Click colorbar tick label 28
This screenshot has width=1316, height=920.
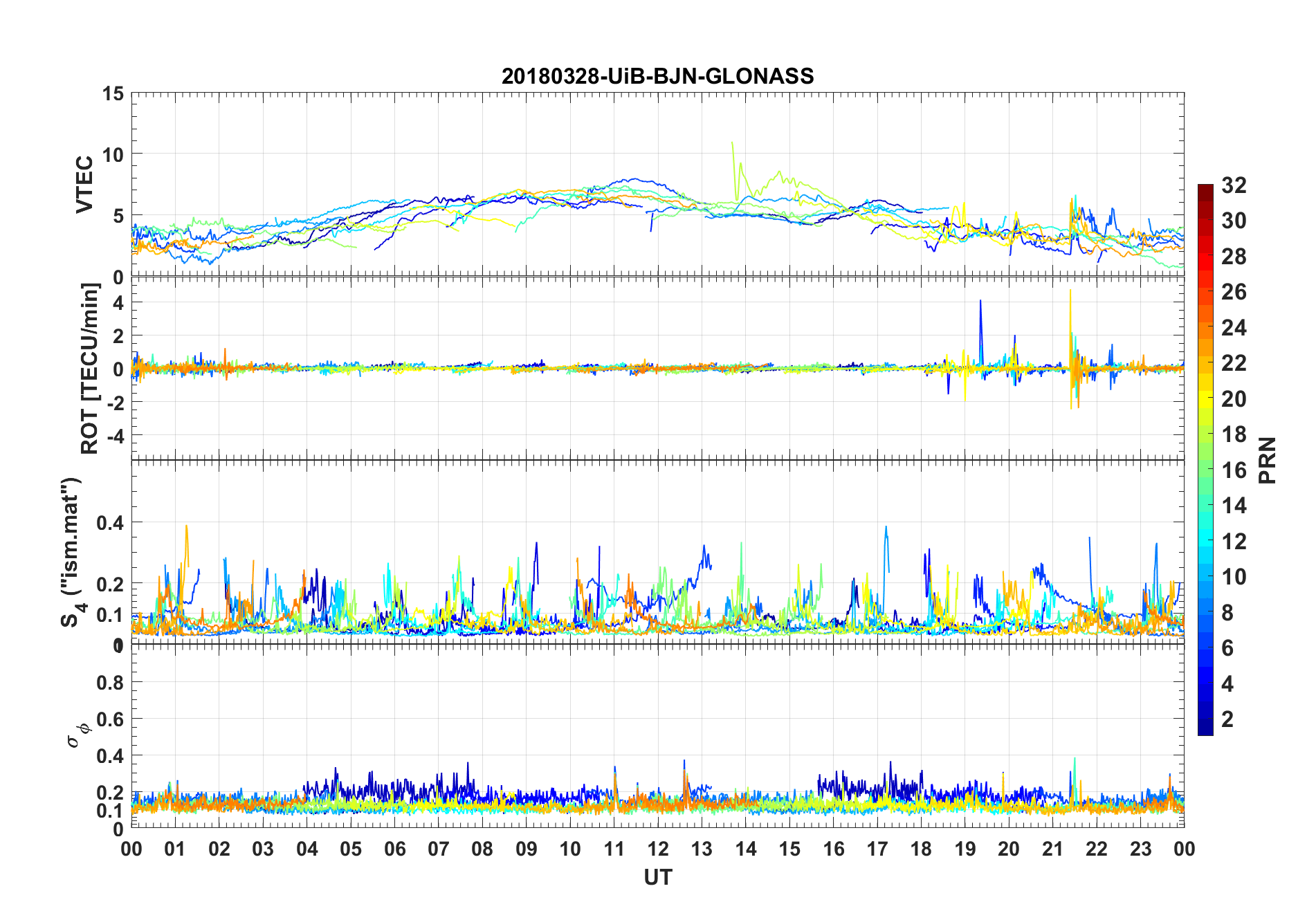tap(1234, 257)
